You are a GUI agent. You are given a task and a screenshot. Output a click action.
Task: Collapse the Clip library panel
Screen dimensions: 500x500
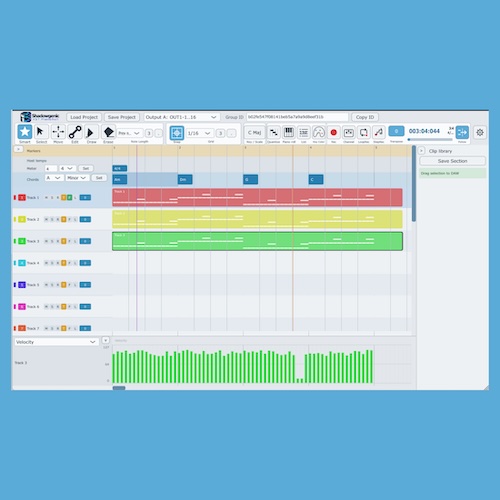coord(421,151)
